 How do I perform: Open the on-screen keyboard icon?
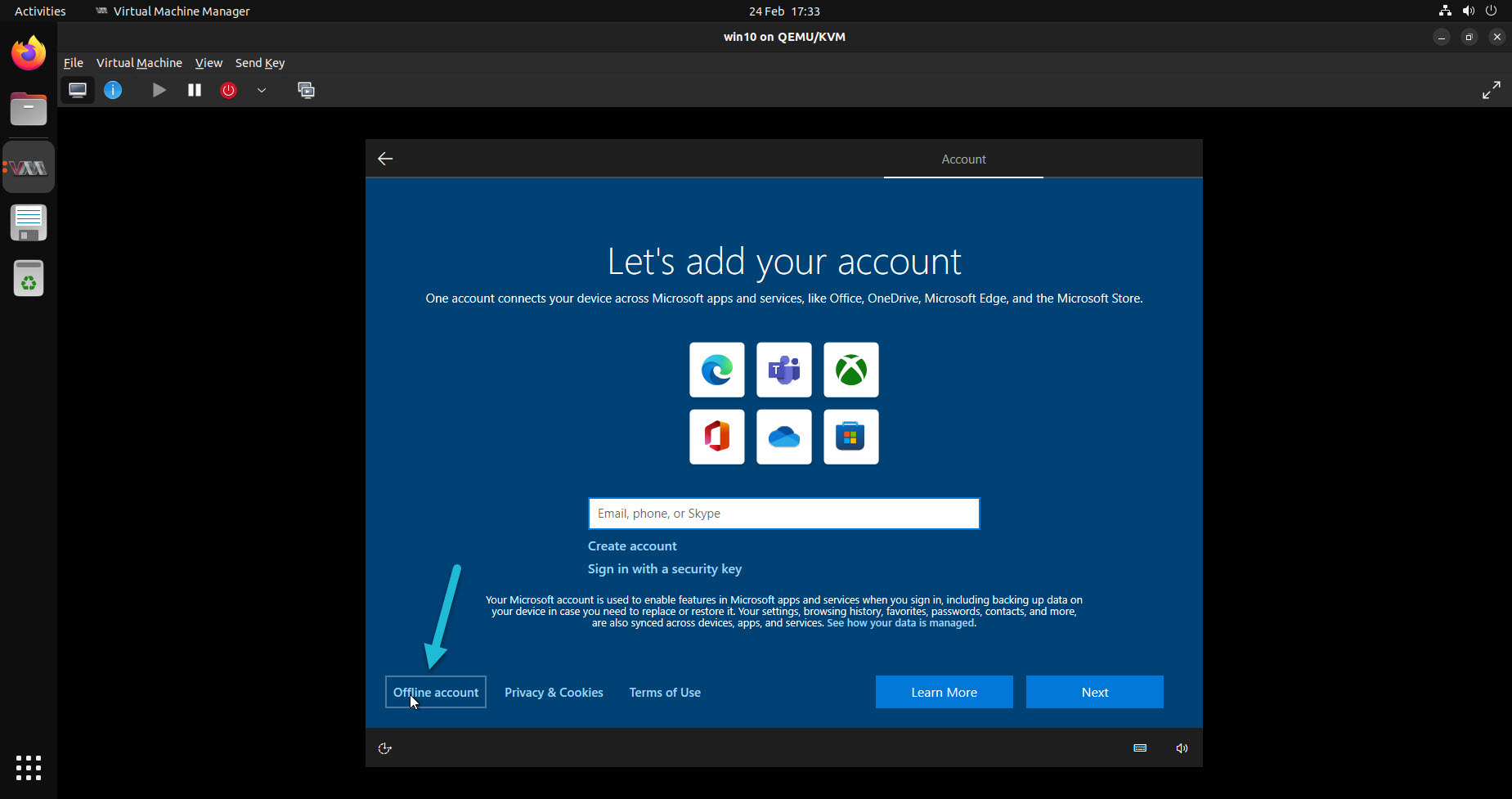(1139, 747)
